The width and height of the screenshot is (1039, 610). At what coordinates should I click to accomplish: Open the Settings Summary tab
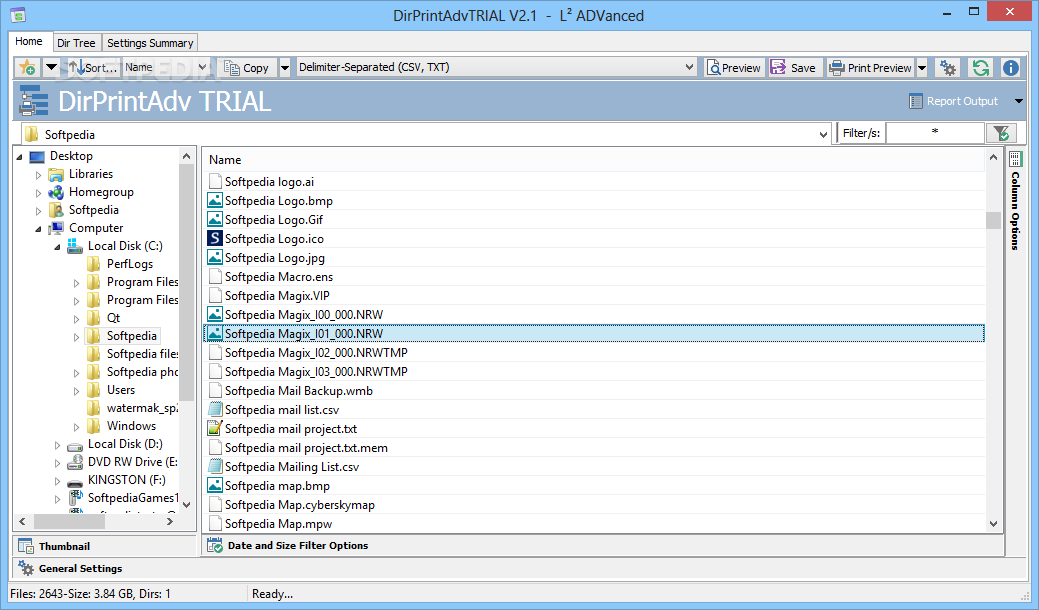(150, 43)
